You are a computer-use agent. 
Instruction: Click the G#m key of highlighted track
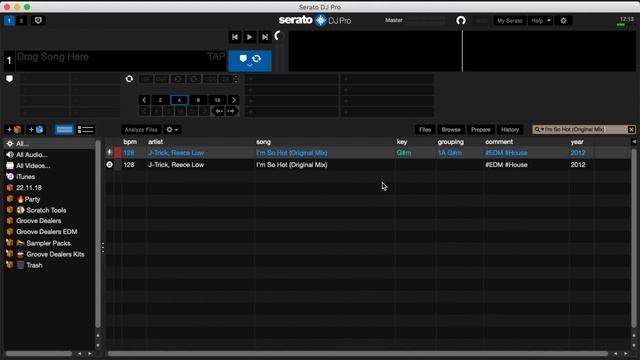(x=404, y=153)
